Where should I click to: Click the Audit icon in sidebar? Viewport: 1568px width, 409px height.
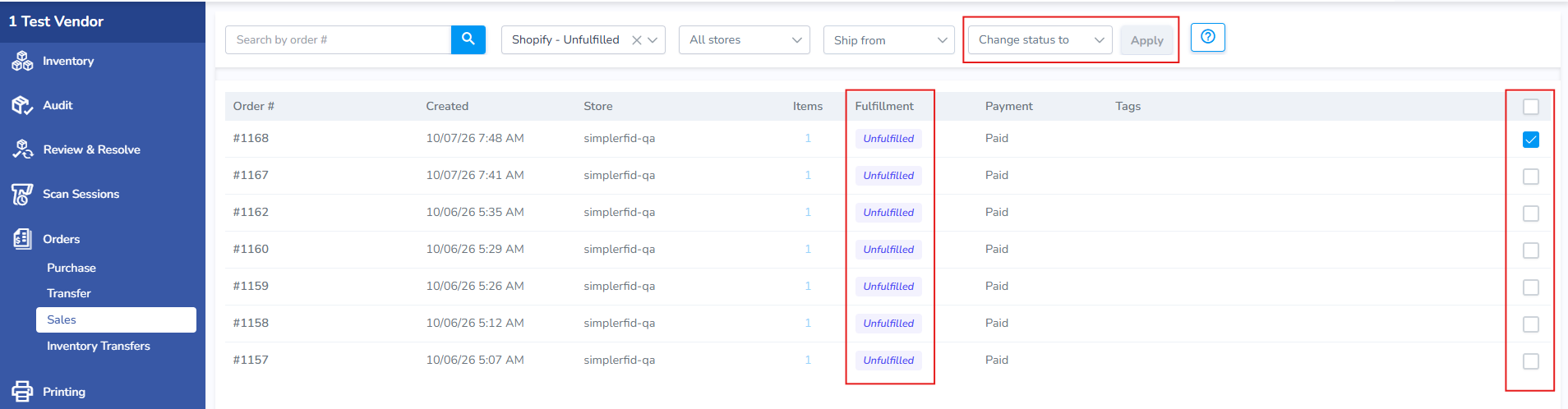point(22,105)
